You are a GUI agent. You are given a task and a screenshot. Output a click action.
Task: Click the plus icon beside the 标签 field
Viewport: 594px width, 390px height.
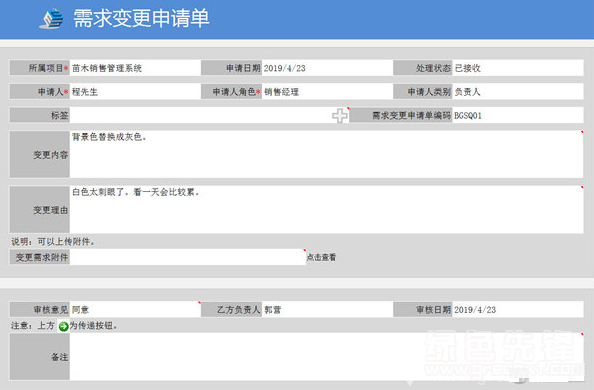pos(340,116)
